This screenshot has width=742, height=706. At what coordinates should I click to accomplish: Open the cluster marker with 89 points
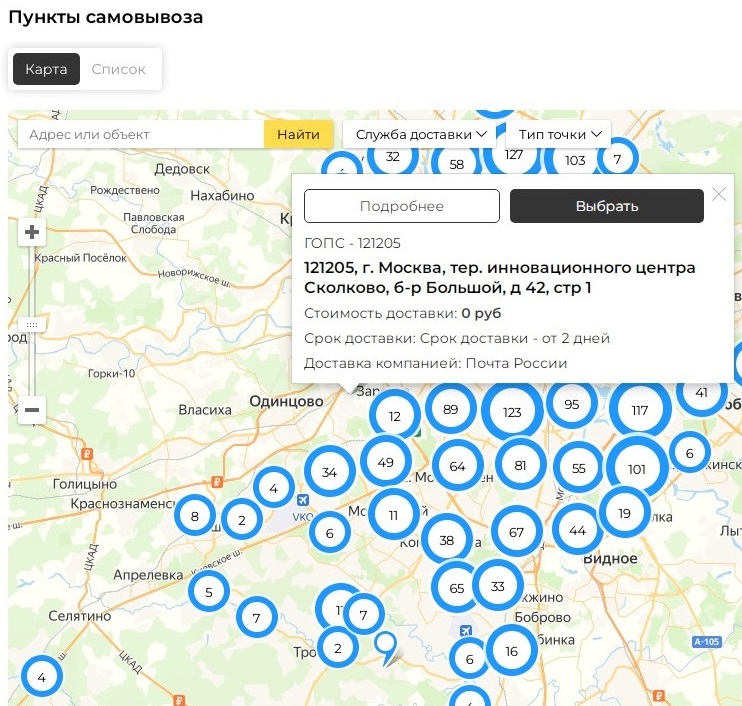(450, 409)
